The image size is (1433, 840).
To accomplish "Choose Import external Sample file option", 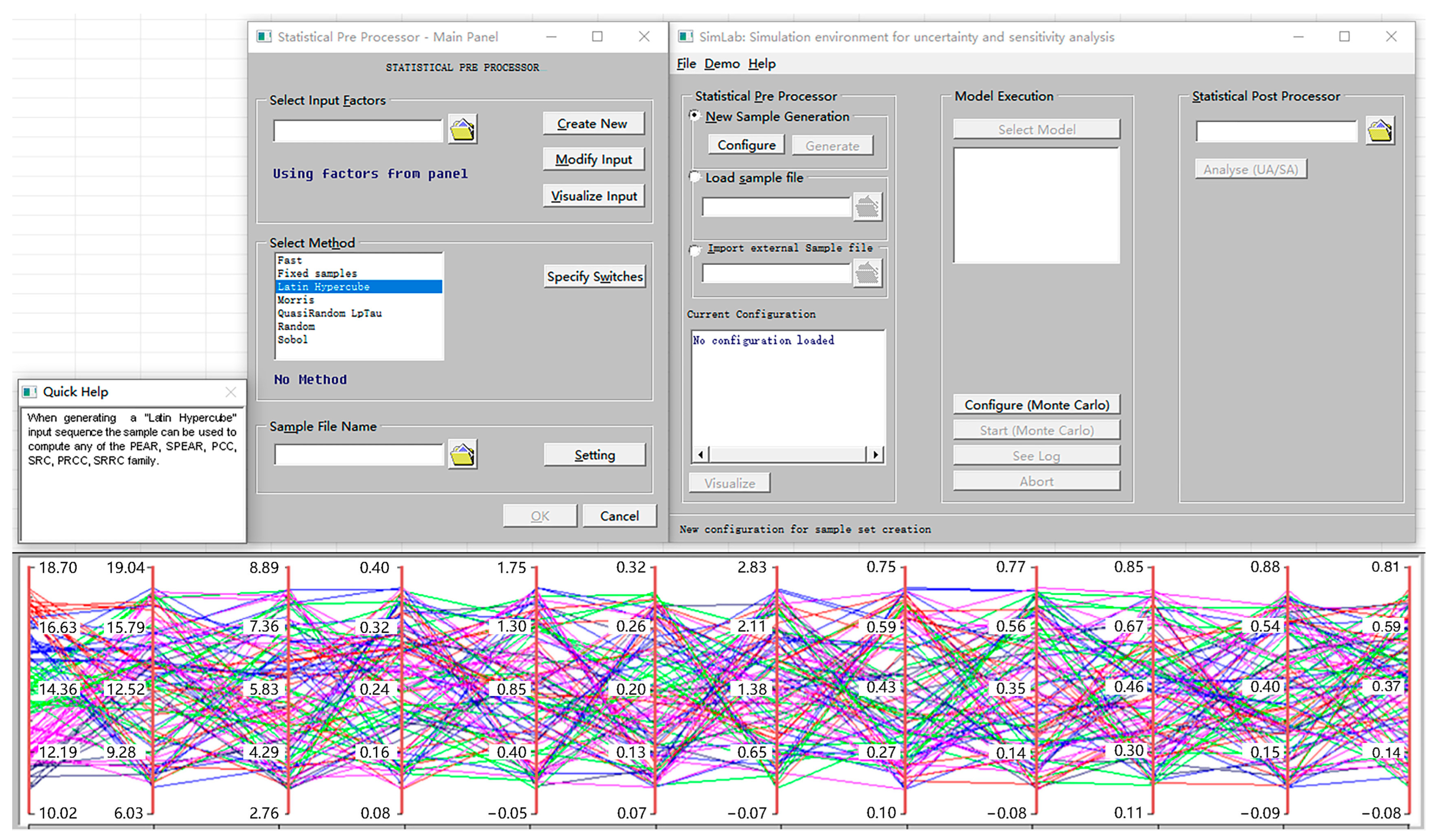I will tap(694, 250).
